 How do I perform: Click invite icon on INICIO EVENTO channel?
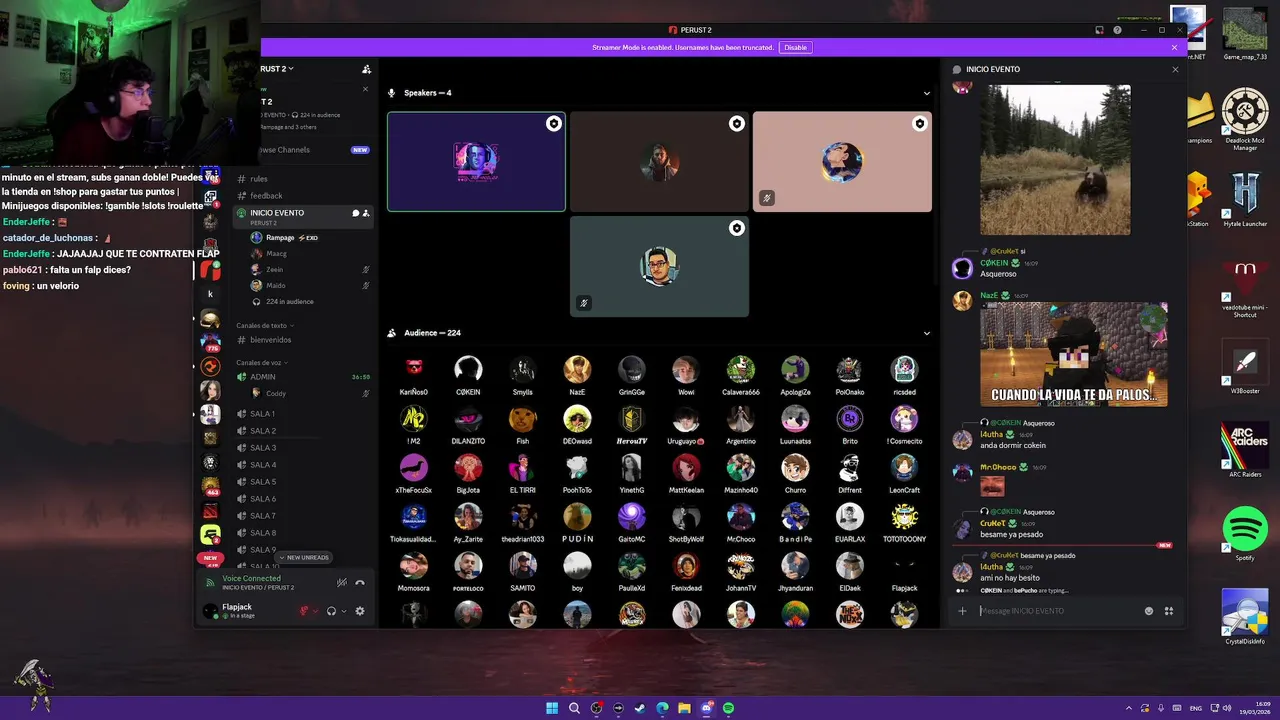[x=366, y=213]
